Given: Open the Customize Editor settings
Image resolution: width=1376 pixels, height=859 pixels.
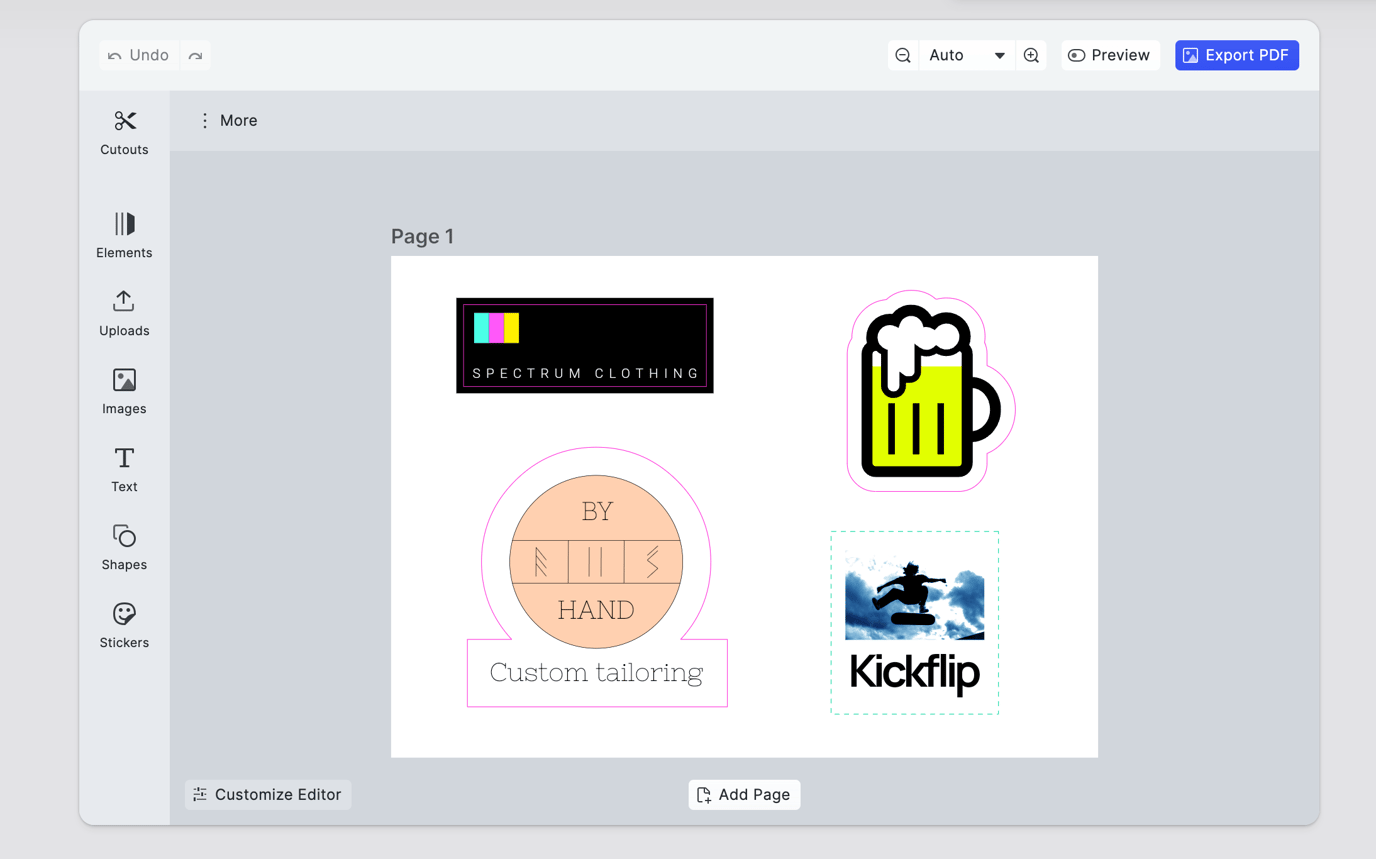Looking at the screenshot, I should pyautogui.click(x=267, y=794).
